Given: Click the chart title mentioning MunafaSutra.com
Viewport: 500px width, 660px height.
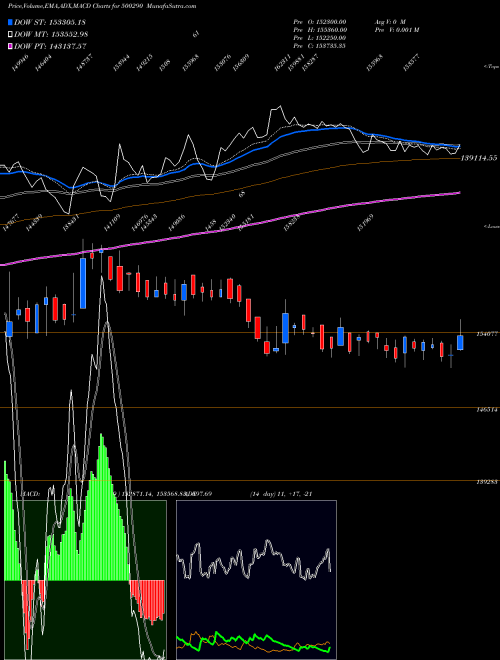Looking at the screenshot, I should 102,6.
